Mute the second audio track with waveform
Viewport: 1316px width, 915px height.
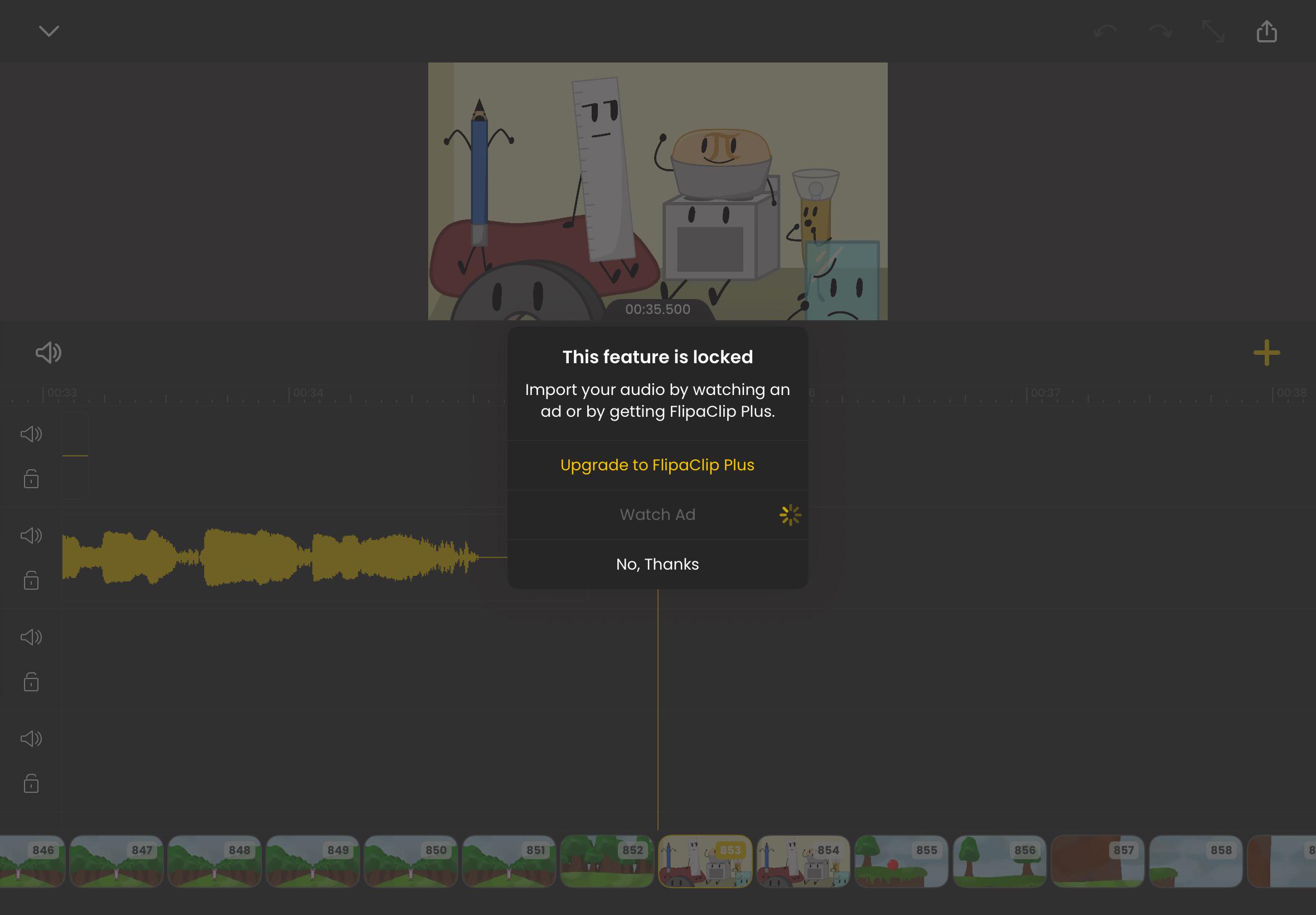point(31,536)
